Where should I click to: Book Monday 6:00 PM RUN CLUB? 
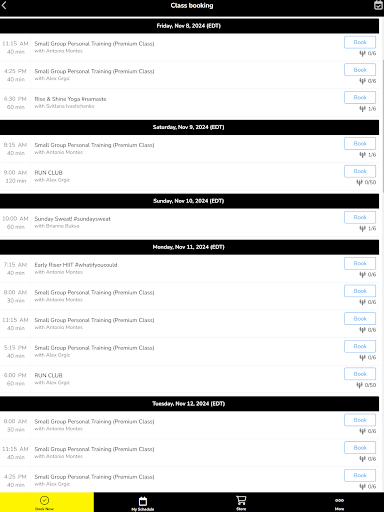[x=360, y=374]
